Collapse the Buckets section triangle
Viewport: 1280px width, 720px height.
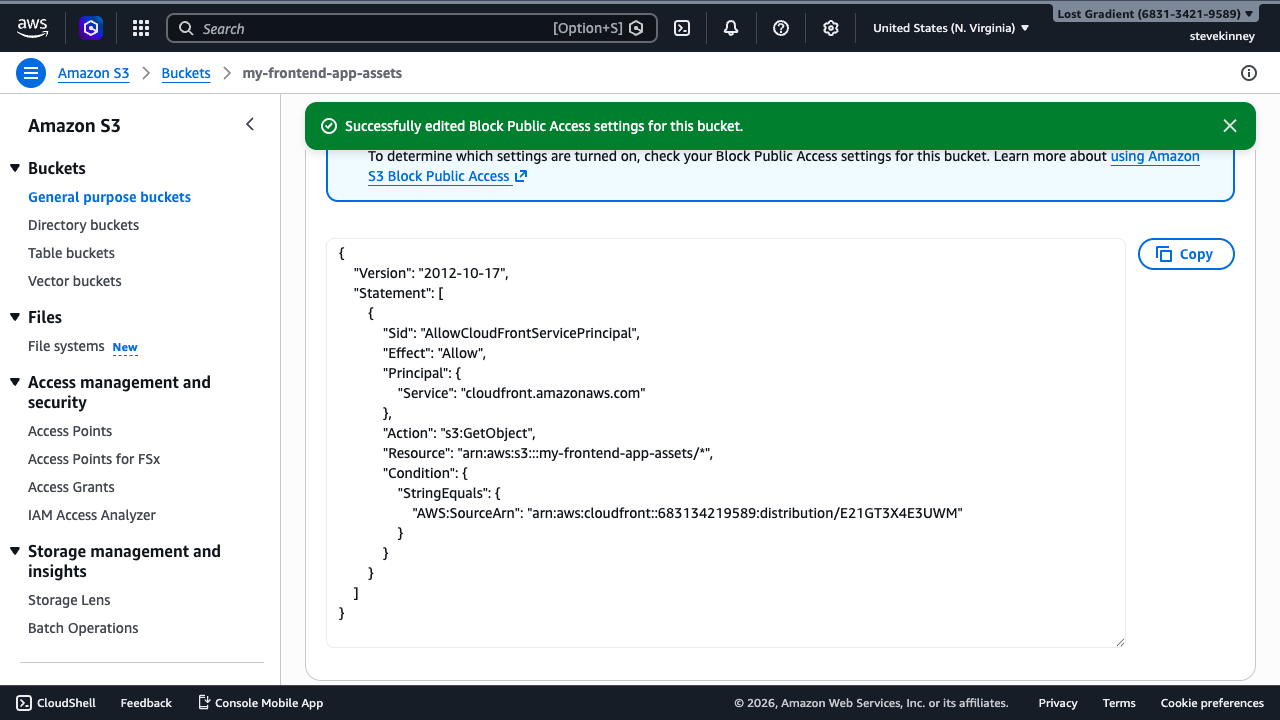pos(15,168)
